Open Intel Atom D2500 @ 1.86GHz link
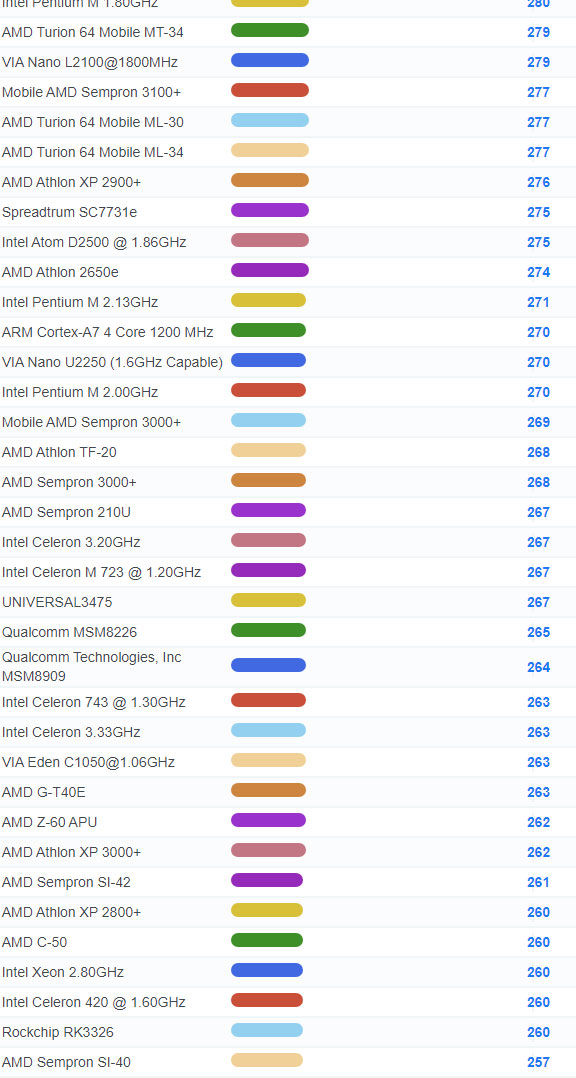 coord(94,242)
